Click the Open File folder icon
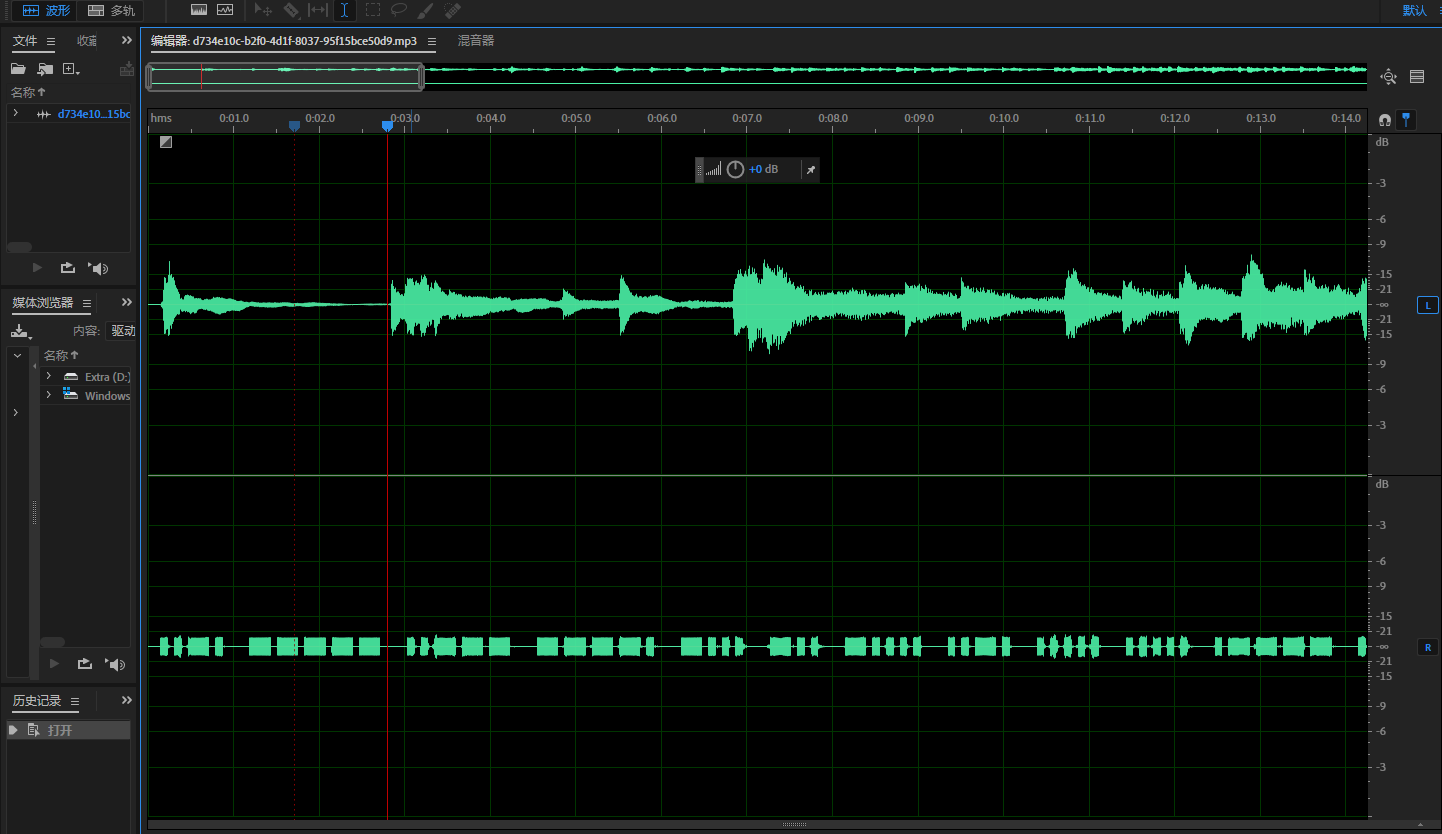The height and width of the screenshot is (834, 1442). (x=18, y=69)
